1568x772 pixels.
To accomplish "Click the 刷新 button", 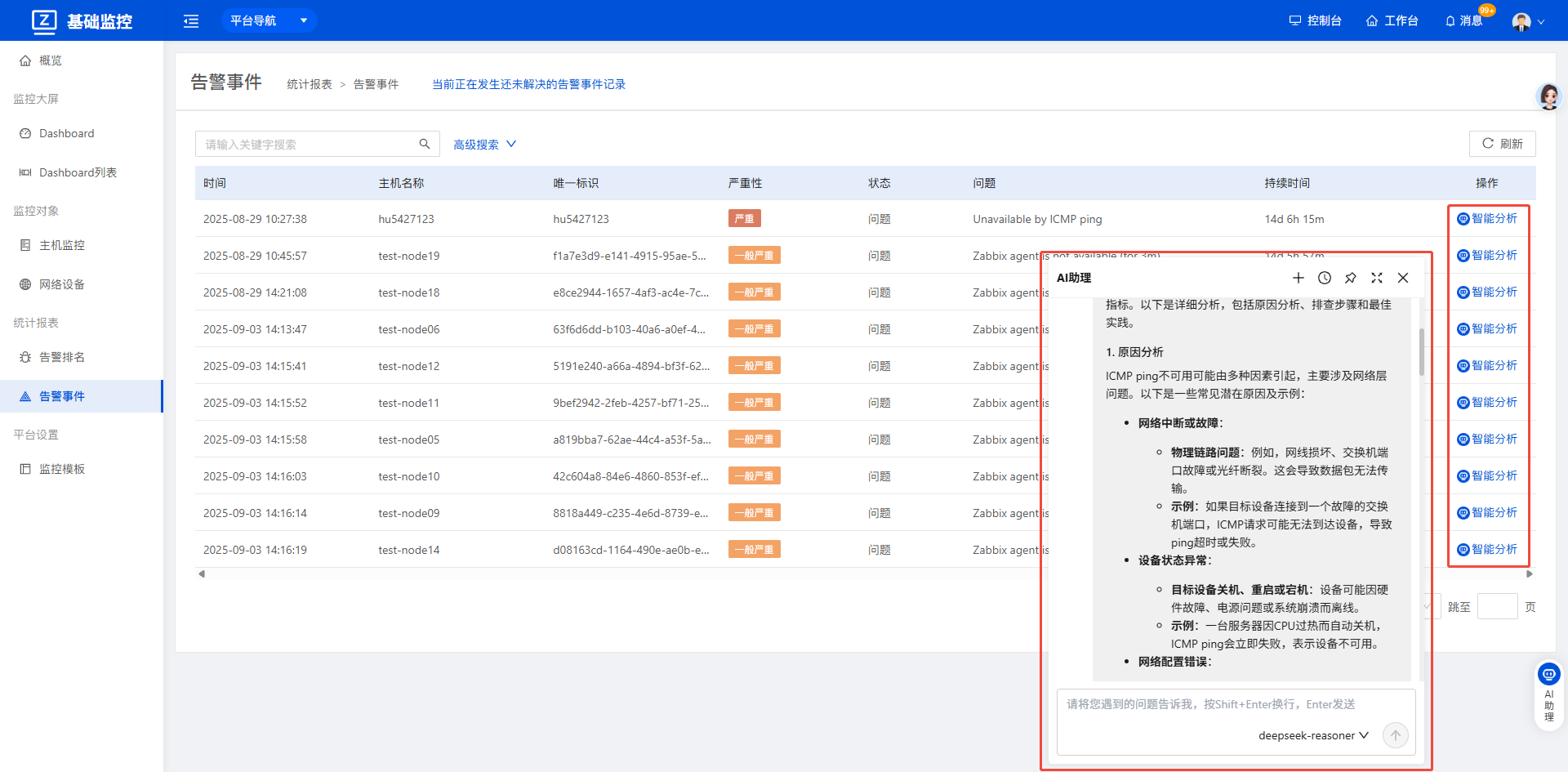I will (x=1502, y=144).
